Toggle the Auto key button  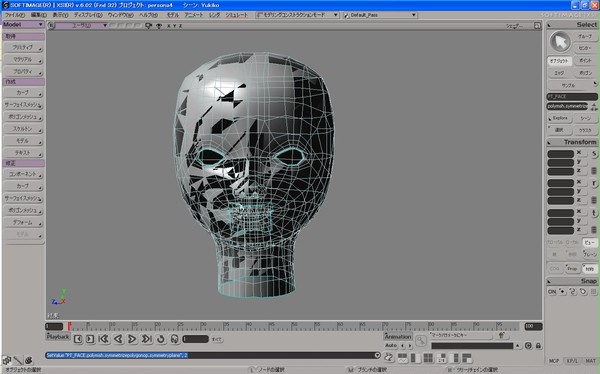click(x=391, y=345)
